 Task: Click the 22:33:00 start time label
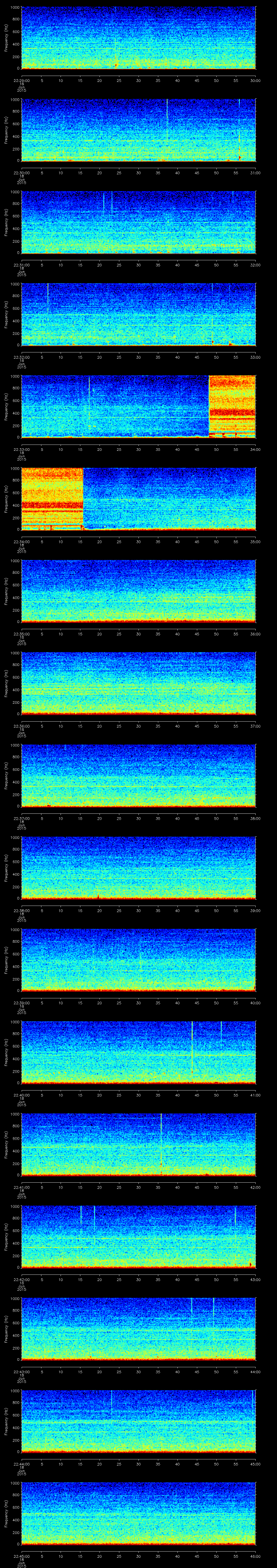(21, 449)
